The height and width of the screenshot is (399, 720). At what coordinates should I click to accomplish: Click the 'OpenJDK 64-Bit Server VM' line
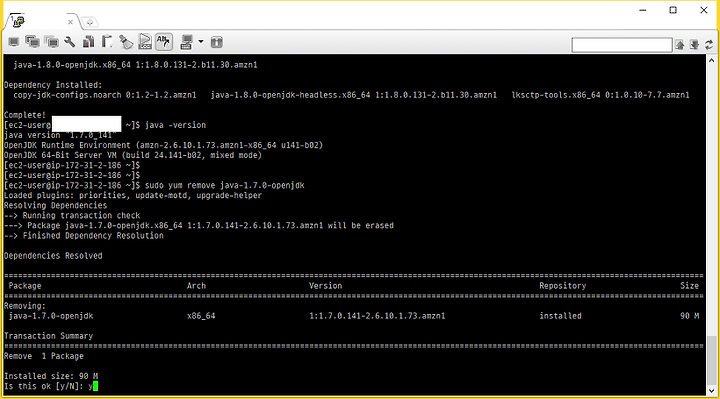coord(133,155)
